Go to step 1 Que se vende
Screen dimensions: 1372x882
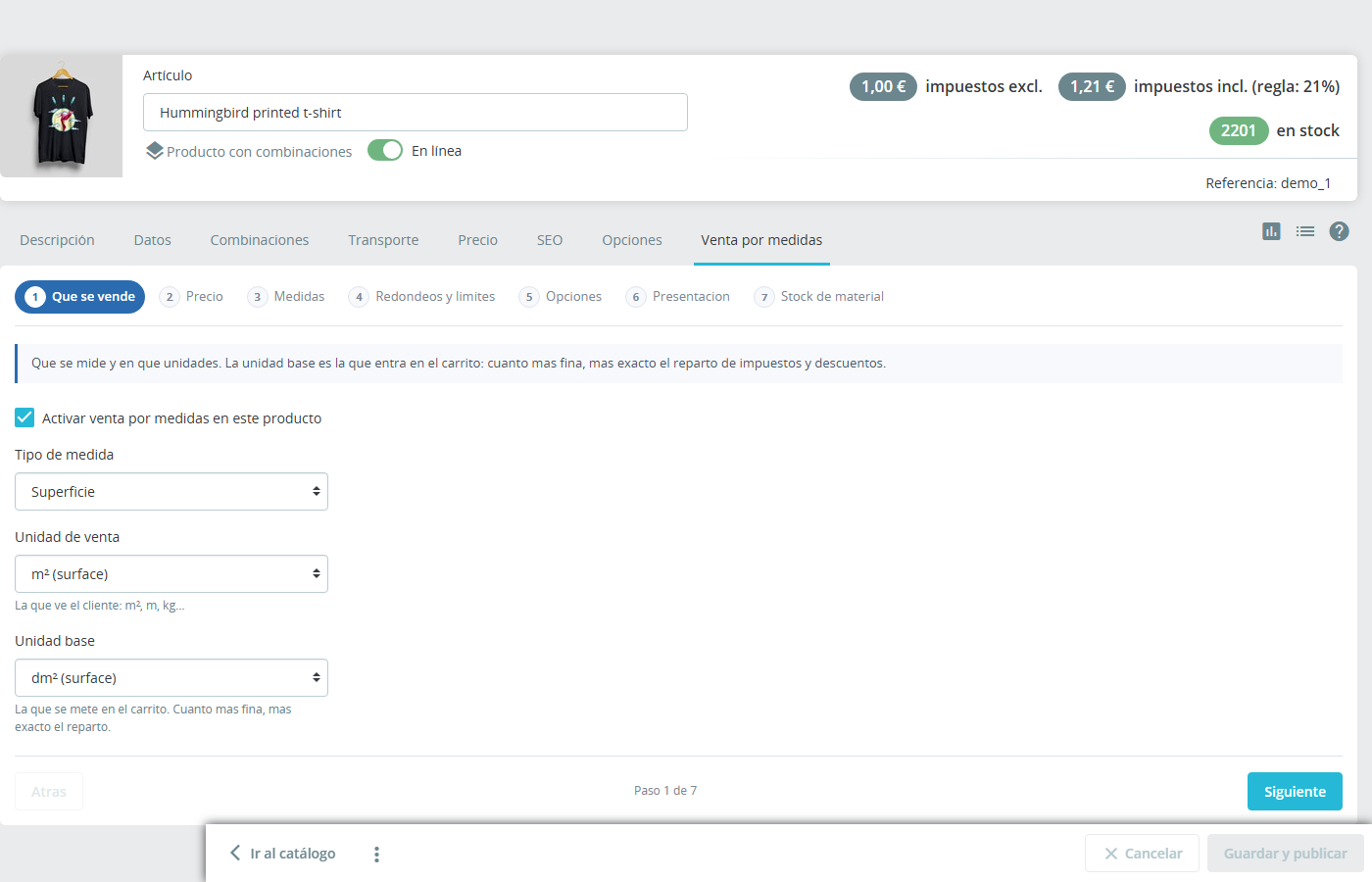pos(80,297)
